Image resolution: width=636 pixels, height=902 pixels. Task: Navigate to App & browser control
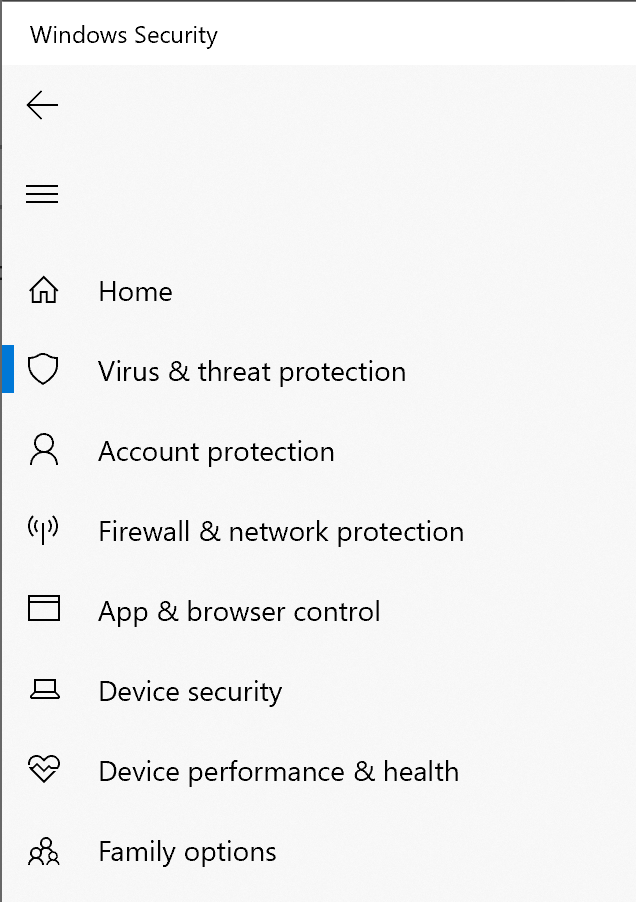[x=239, y=611]
